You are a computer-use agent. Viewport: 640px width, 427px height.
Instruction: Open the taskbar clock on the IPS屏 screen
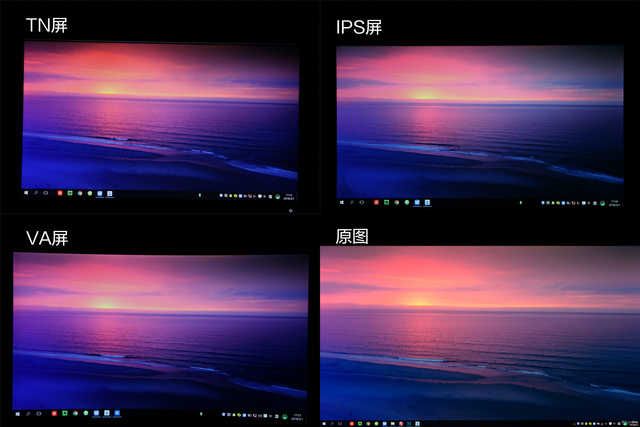coord(614,203)
